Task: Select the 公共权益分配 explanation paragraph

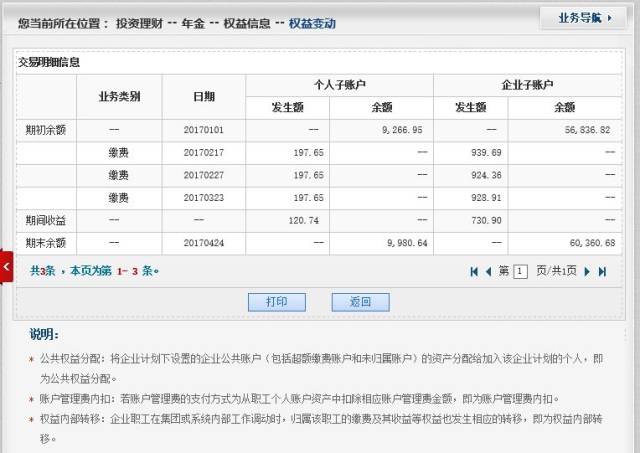Action: [321, 369]
